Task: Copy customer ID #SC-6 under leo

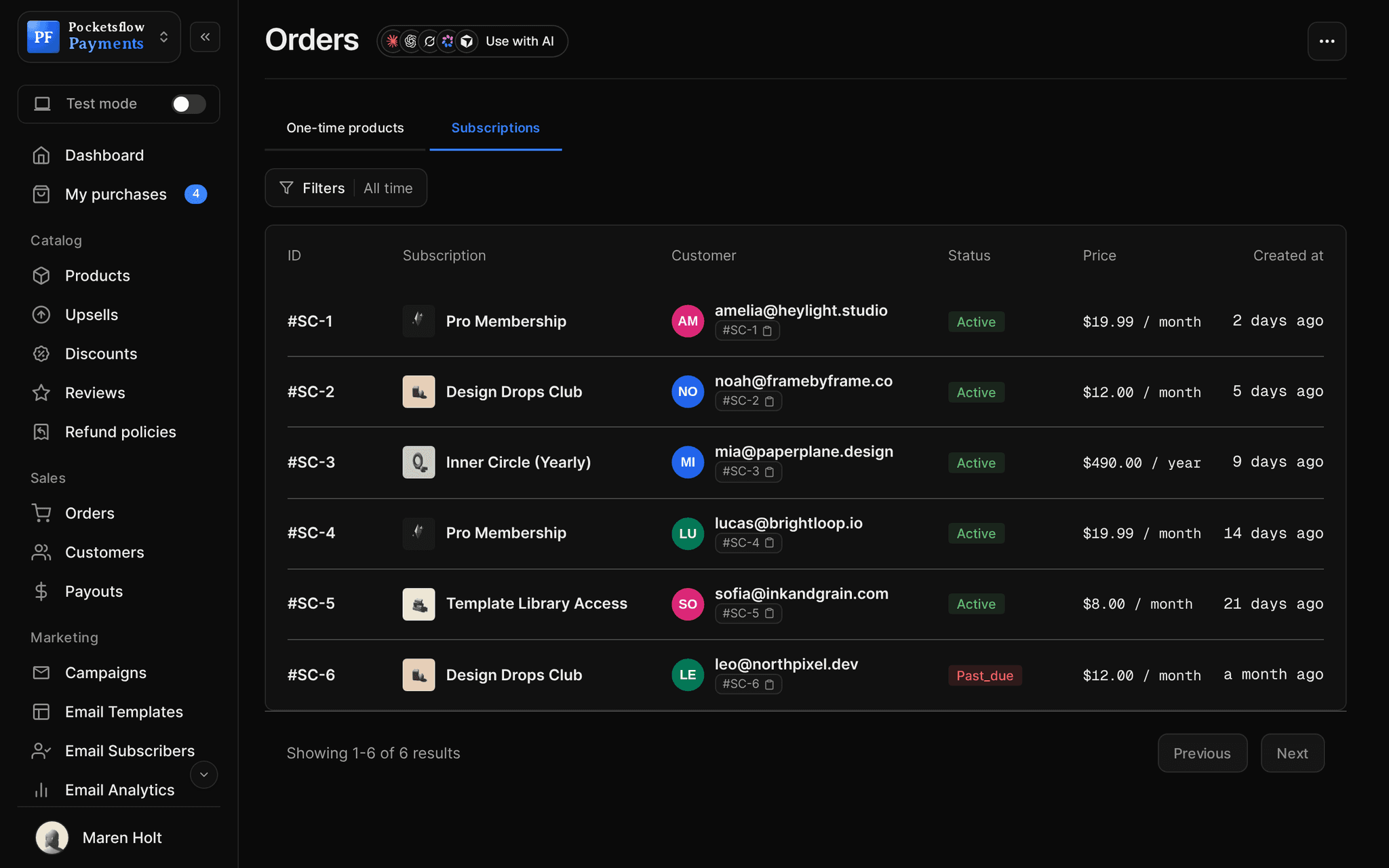Action: tap(770, 685)
